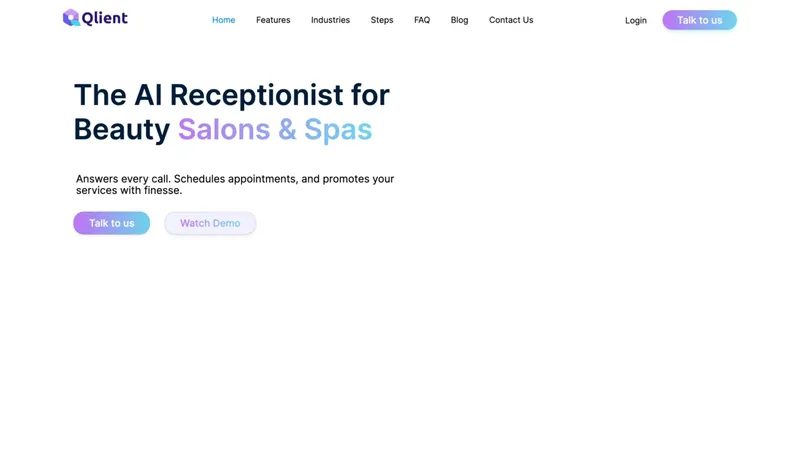Click the Qlient wordmark text
800x458 pixels.
(x=105, y=18)
